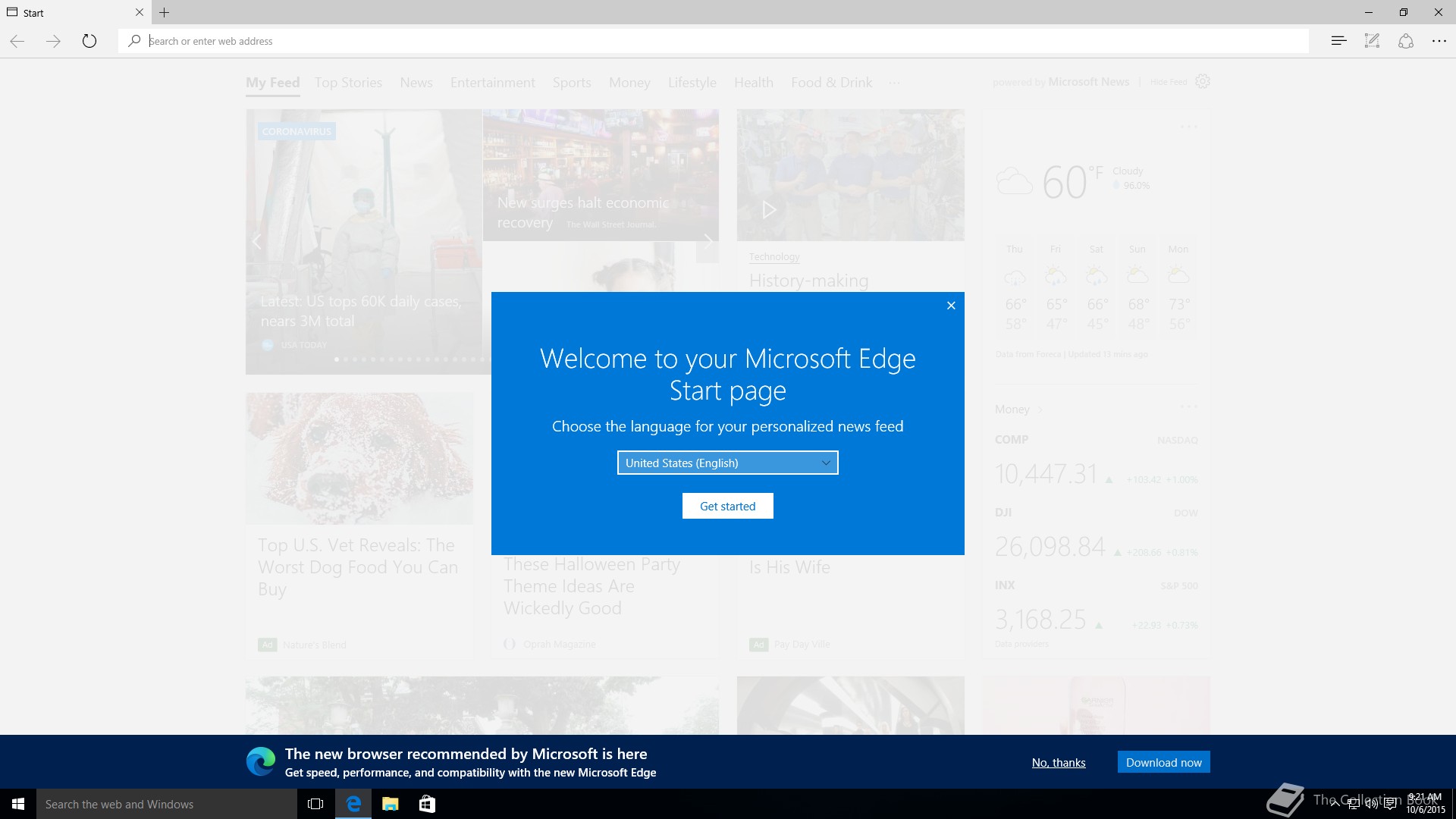Open the weather card options ellipsis
The width and height of the screenshot is (1456, 819).
(1189, 127)
